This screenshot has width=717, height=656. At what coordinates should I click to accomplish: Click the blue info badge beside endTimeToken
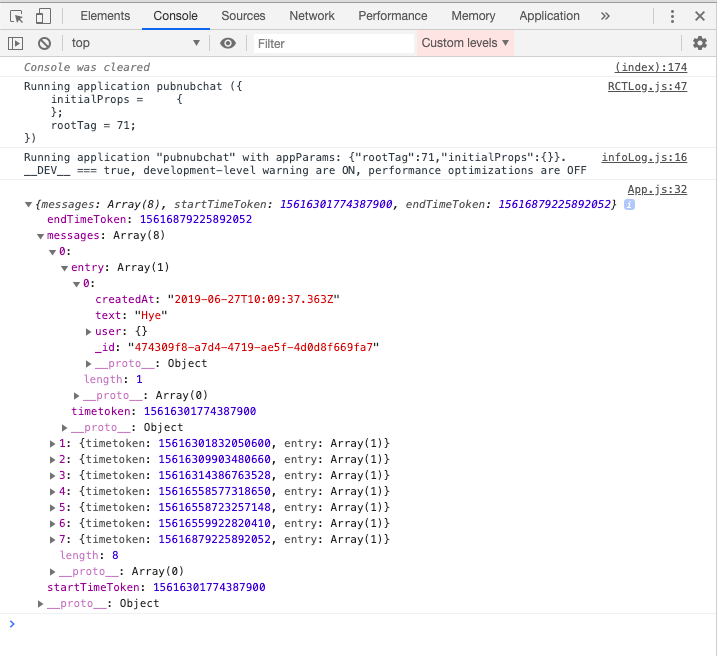tap(629, 204)
